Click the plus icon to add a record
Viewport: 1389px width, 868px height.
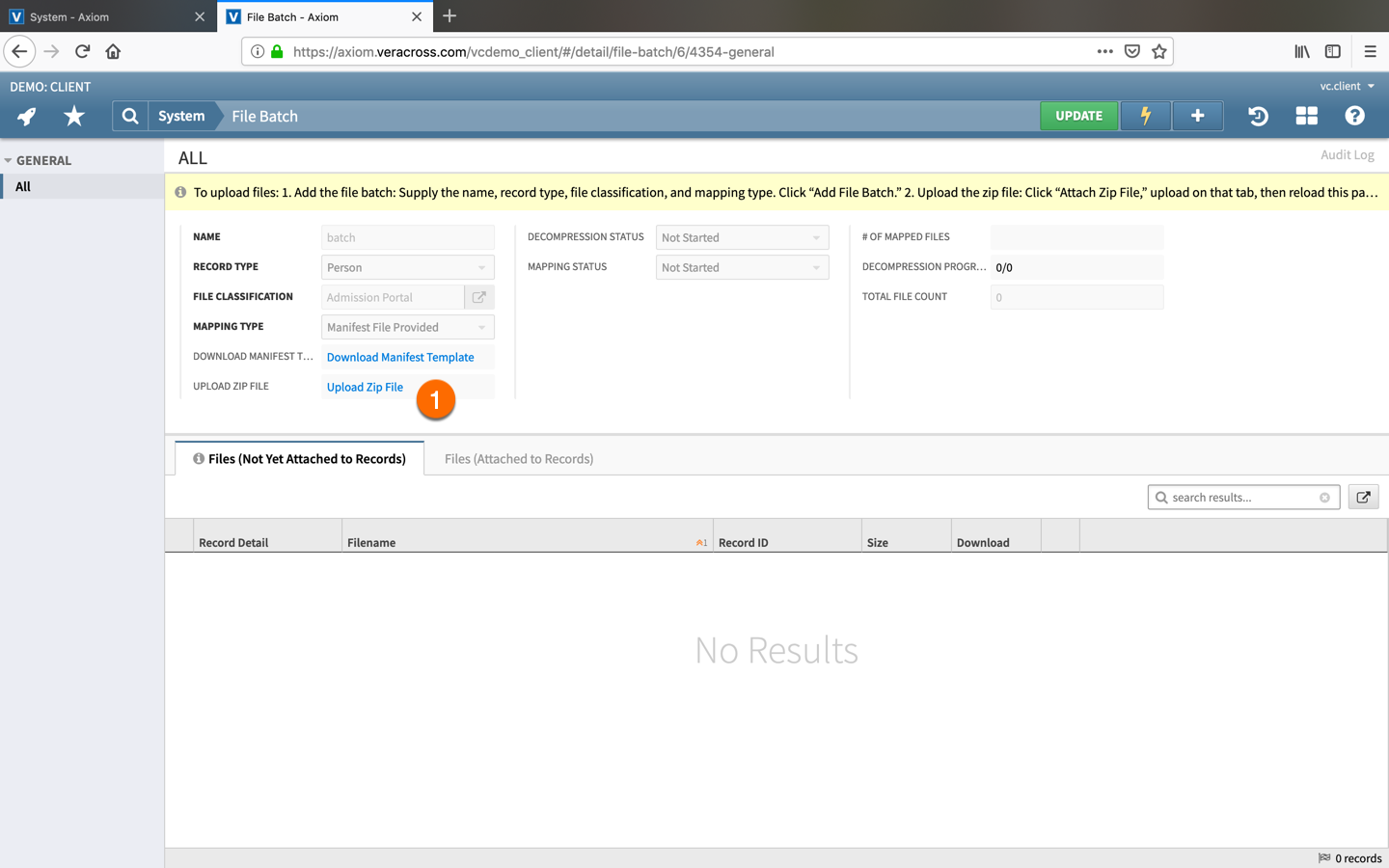pos(1197,116)
